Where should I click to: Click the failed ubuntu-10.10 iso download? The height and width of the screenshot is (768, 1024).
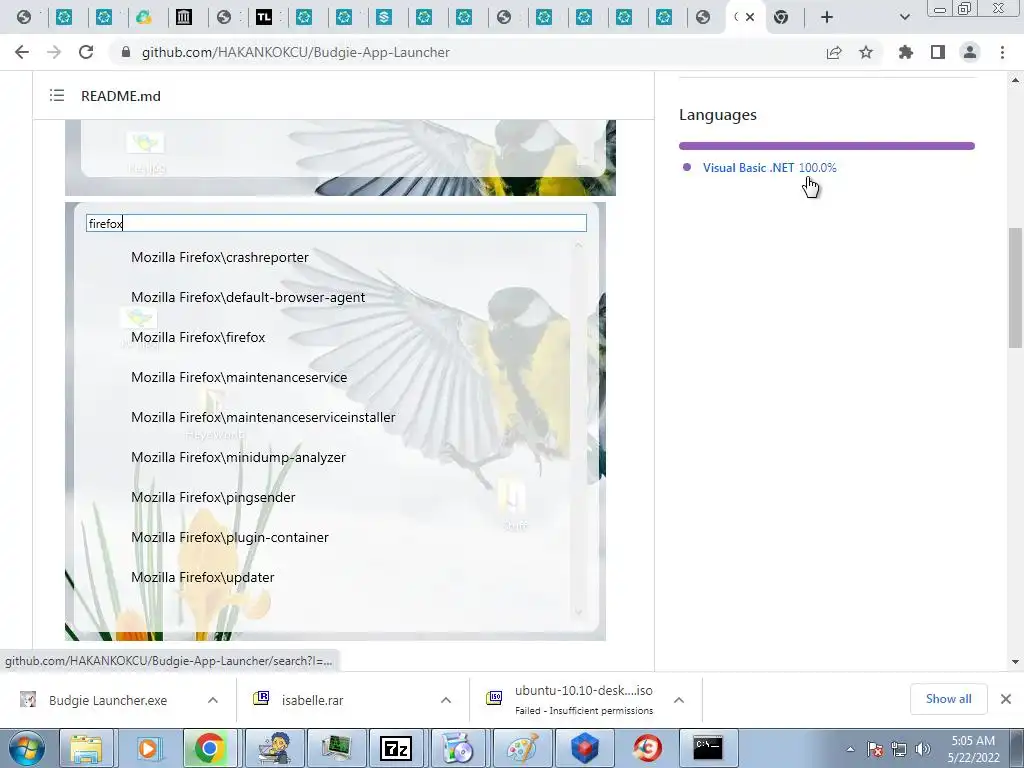click(583, 699)
